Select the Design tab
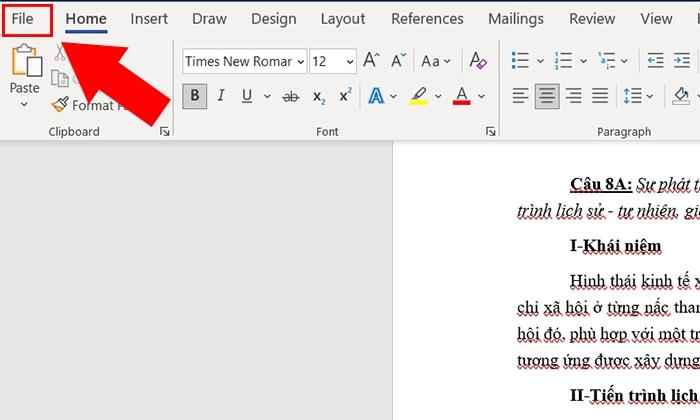 [x=274, y=19]
